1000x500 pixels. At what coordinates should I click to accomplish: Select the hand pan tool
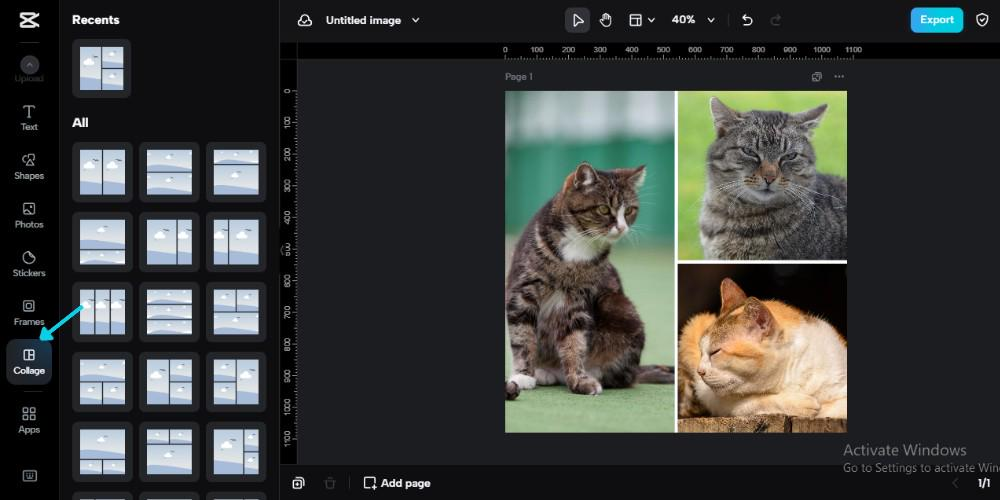606,20
